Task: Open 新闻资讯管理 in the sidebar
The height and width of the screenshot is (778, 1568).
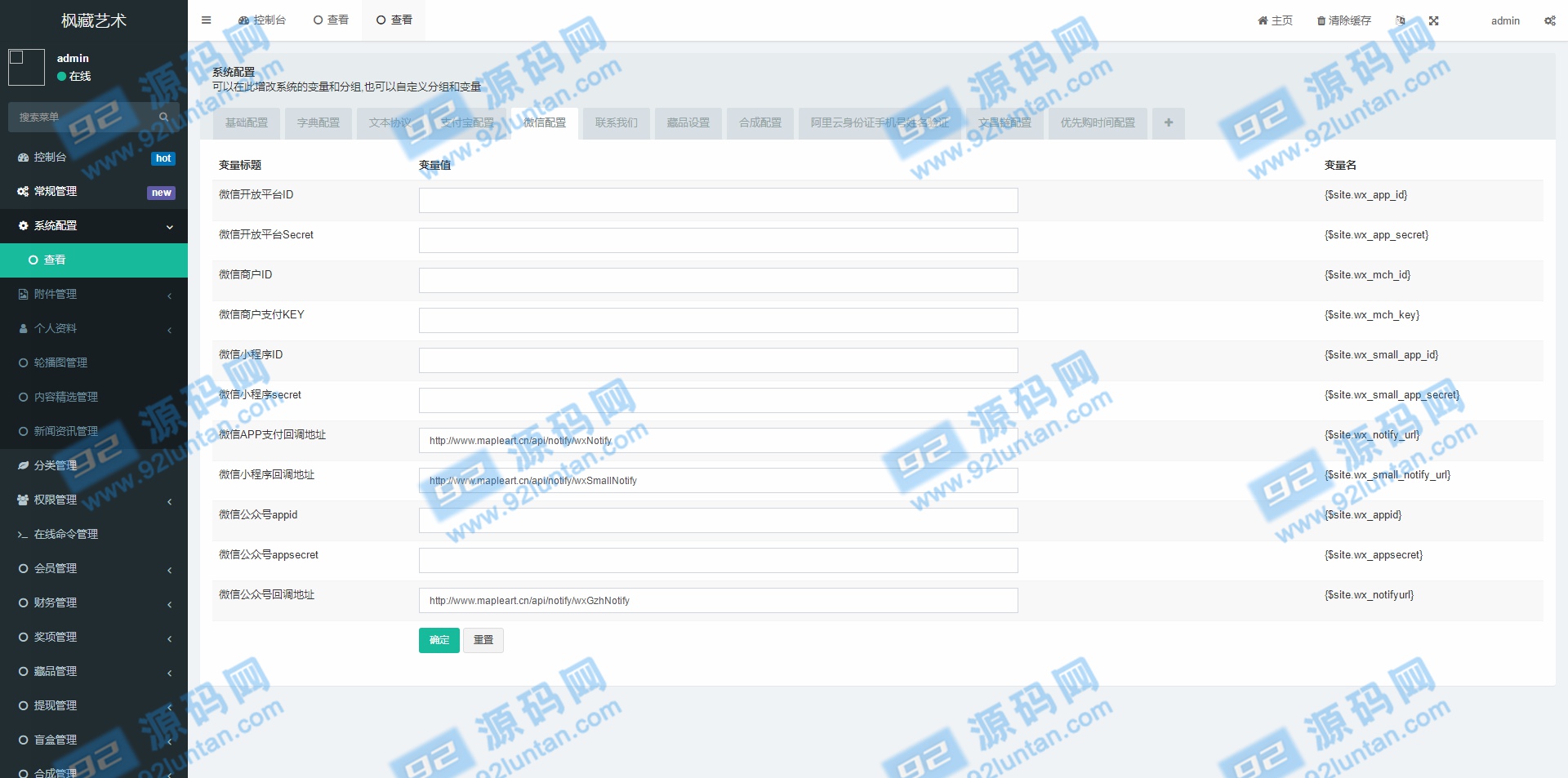Action: pyautogui.click(x=94, y=431)
